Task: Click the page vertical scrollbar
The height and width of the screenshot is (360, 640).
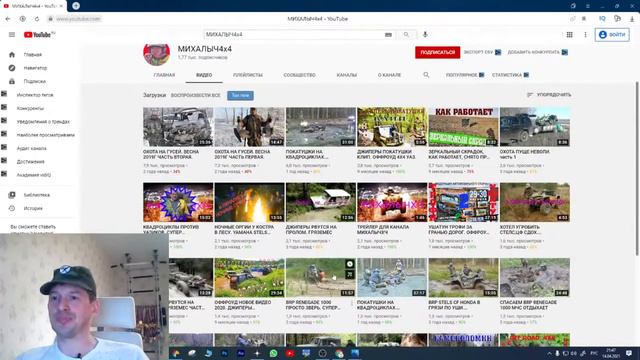Action: 637,168
